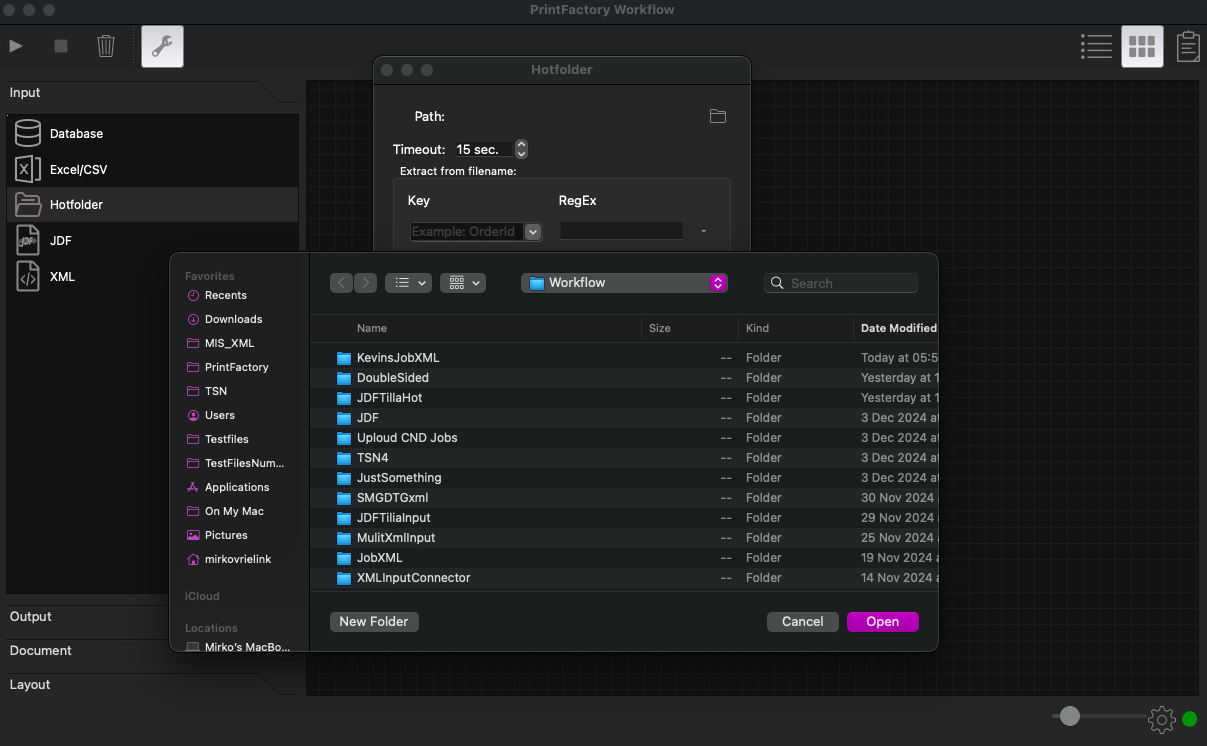
Task: Sort files by Date Modified column
Action: point(898,328)
